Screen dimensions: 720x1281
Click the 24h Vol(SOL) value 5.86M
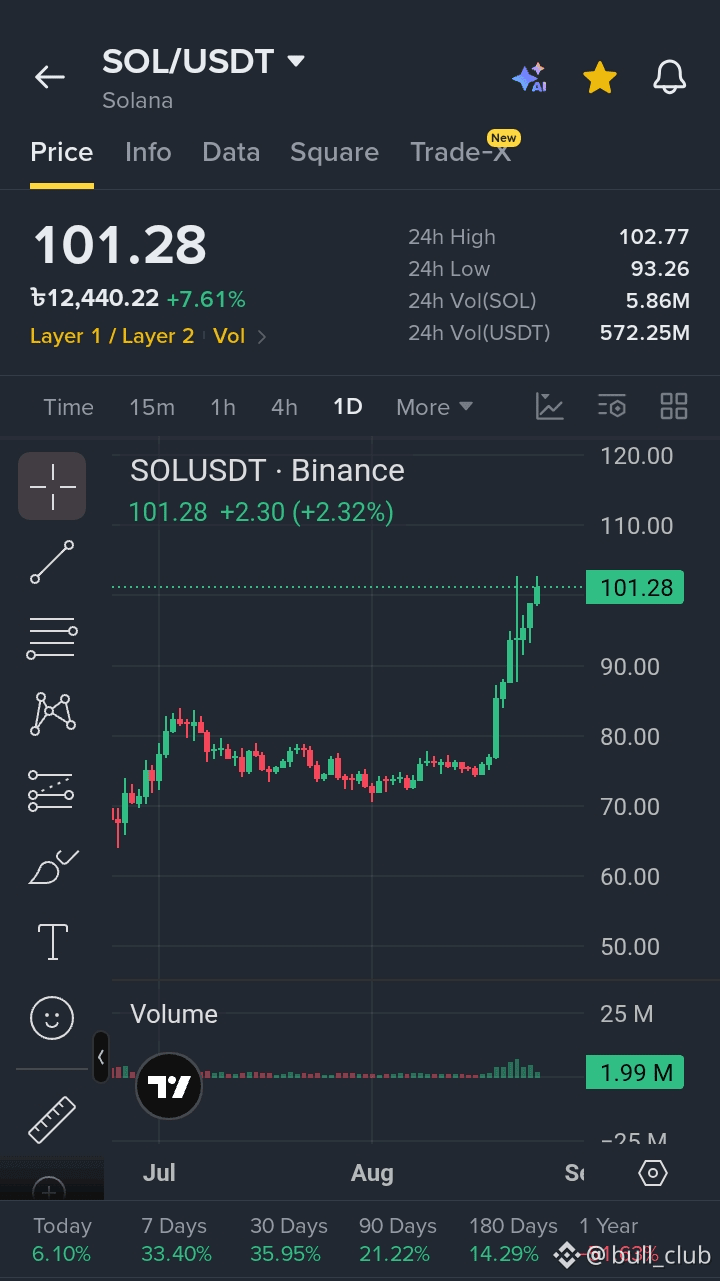[x=658, y=301]
